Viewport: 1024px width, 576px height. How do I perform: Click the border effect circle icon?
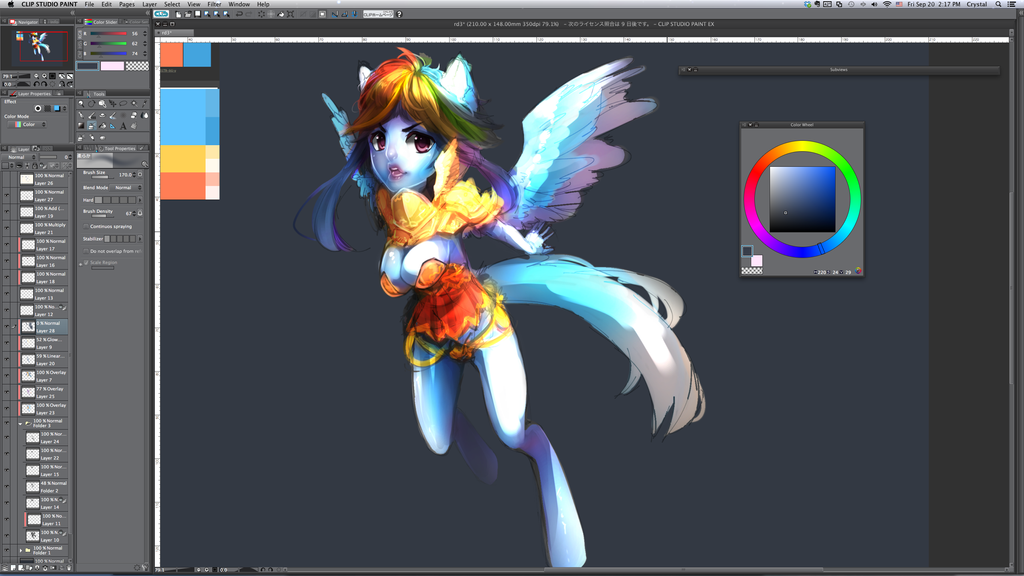(38, 108)
